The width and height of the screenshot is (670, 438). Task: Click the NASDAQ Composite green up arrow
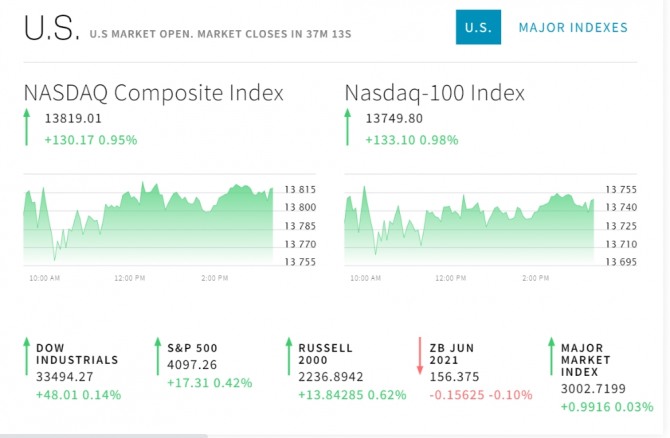pos(27,128)
